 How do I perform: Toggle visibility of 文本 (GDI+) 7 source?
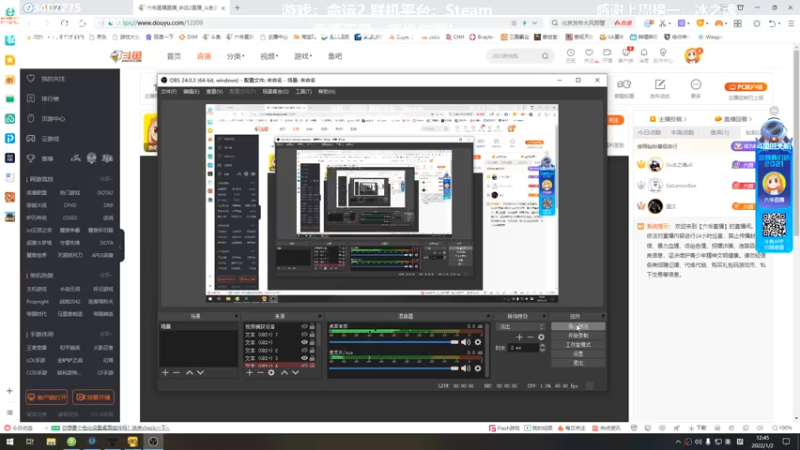tap(305, 335)
